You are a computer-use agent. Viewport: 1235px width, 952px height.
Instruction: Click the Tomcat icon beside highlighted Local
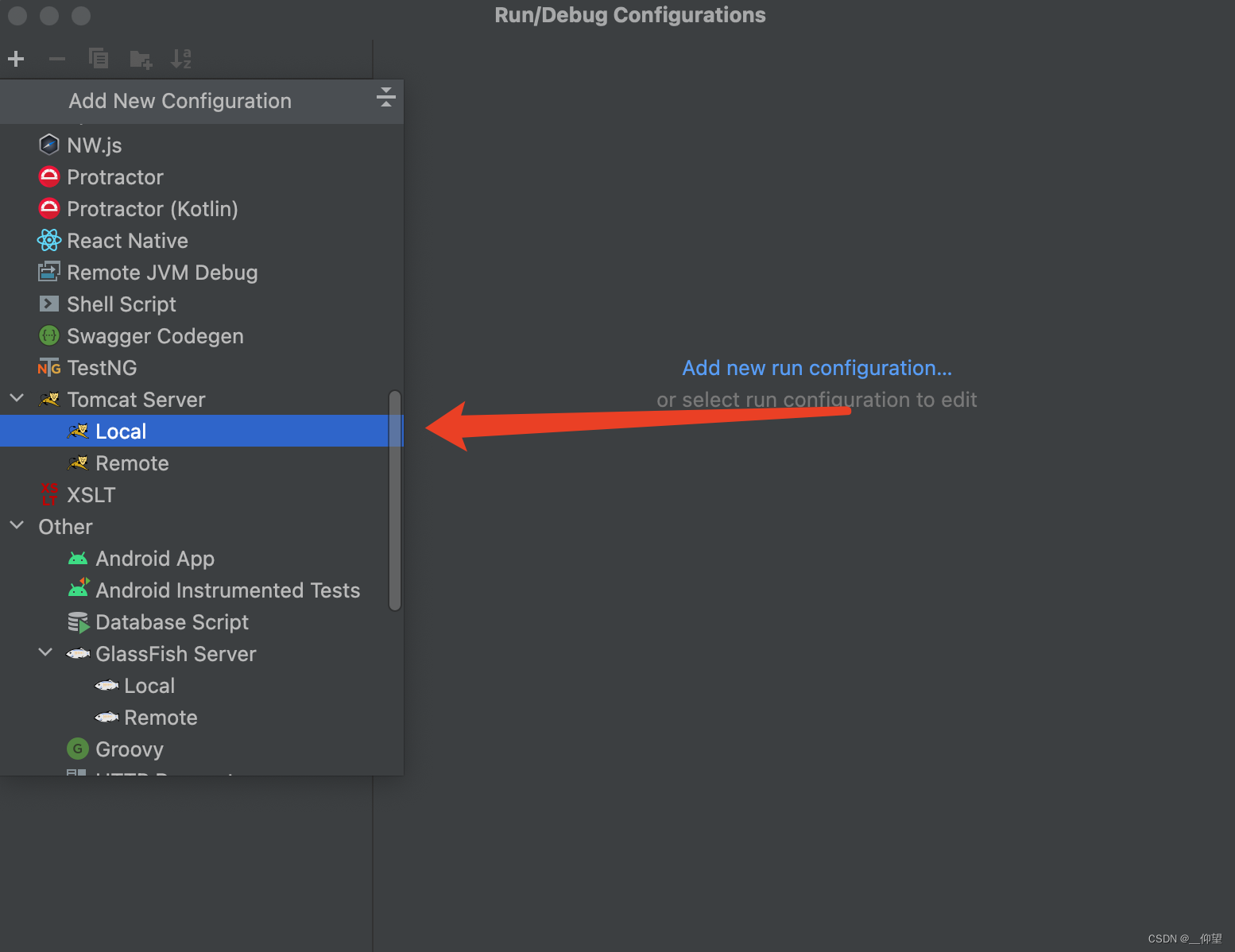78,431
